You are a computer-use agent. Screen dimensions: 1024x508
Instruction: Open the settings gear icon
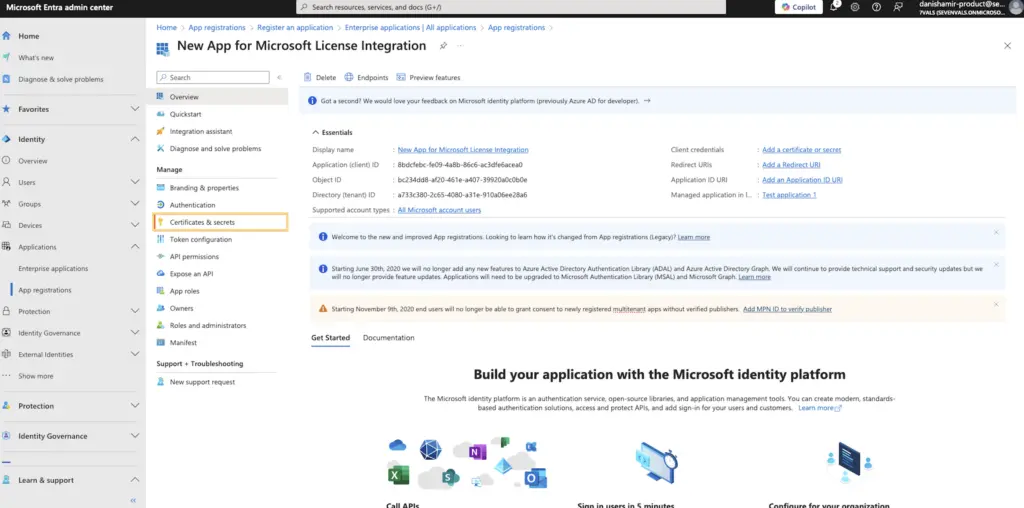tap(855, 7)
